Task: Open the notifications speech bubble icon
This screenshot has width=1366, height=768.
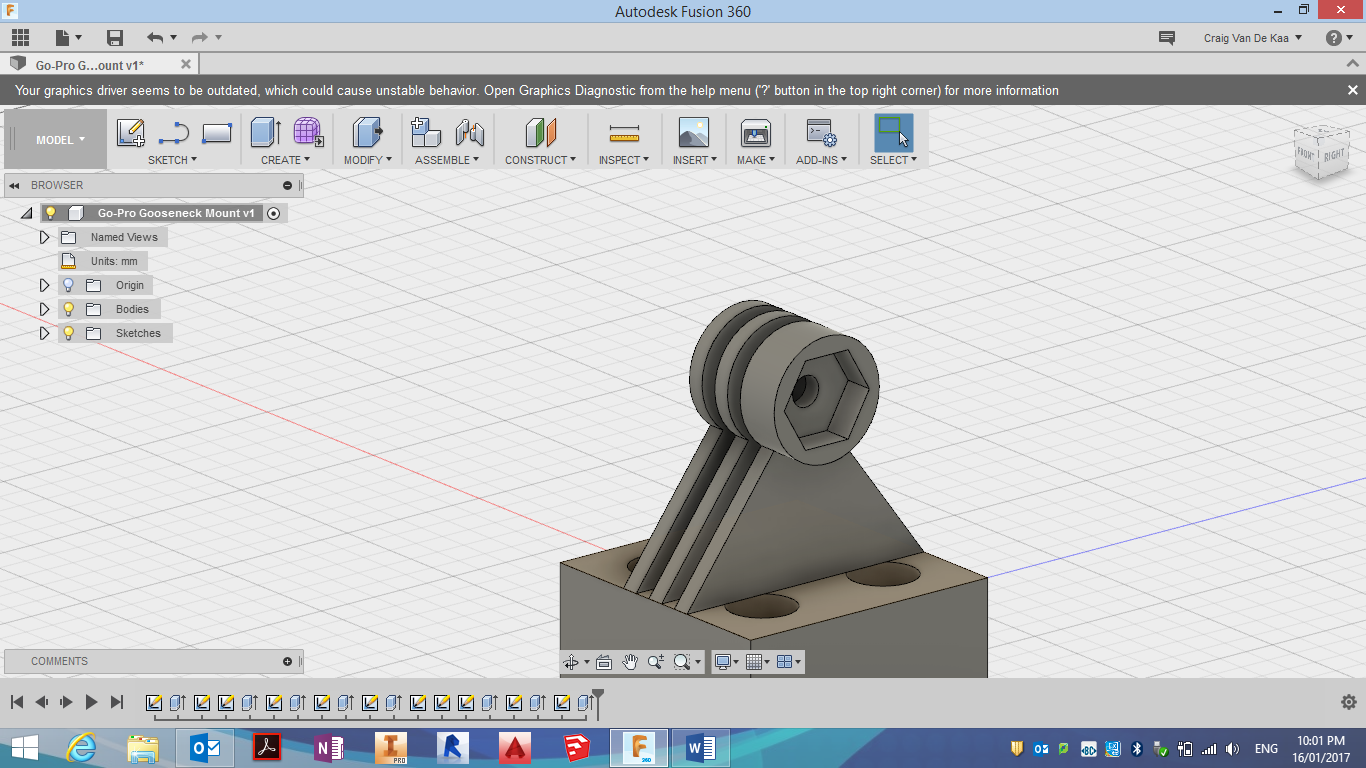Action: (x=1166, y=38)
